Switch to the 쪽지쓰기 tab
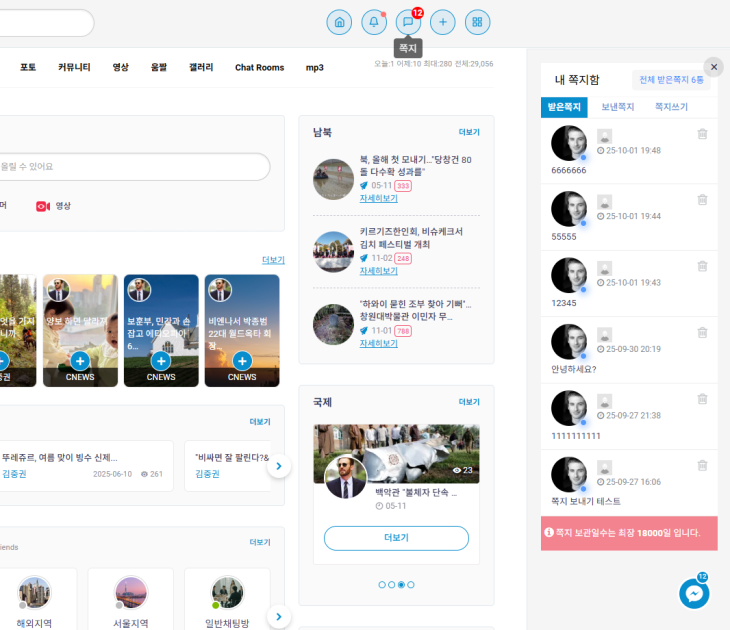This screenshot has width=730, height=630. pyautogui.click(x=671, y=107)
